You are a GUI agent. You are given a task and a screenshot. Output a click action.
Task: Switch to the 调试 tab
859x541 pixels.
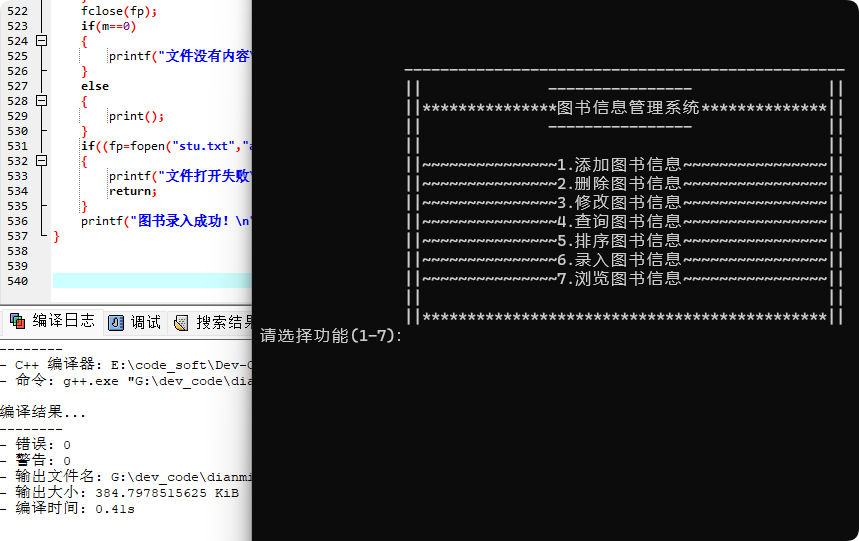tap(135, 323)
